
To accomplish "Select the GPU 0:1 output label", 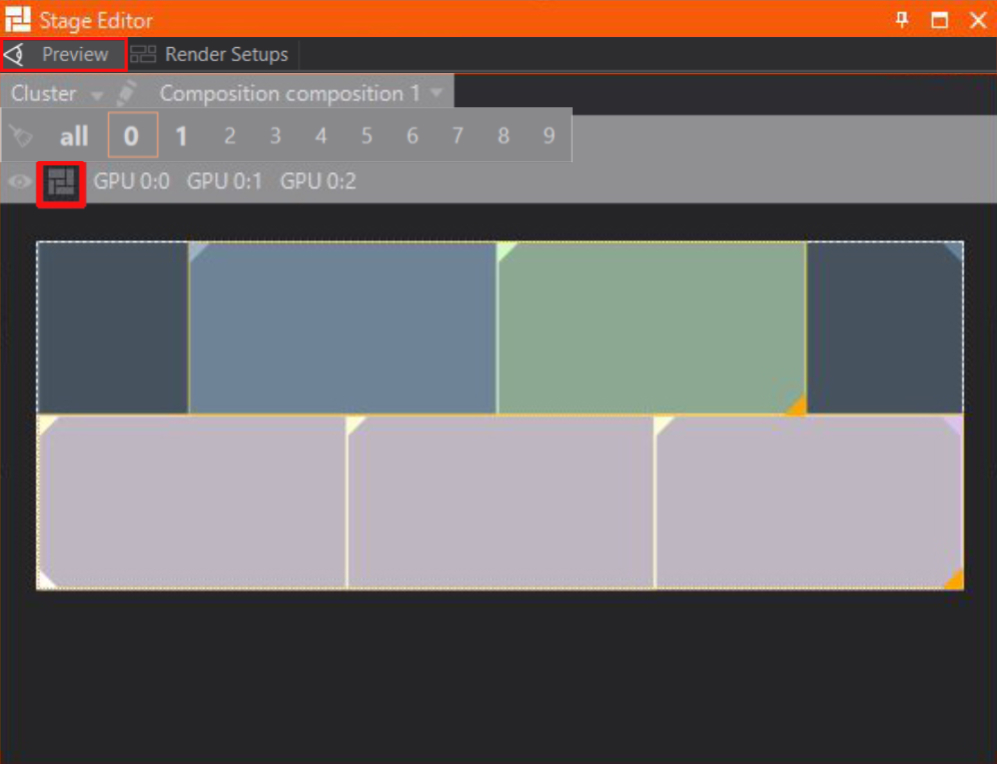I will [x=224, y=182].
